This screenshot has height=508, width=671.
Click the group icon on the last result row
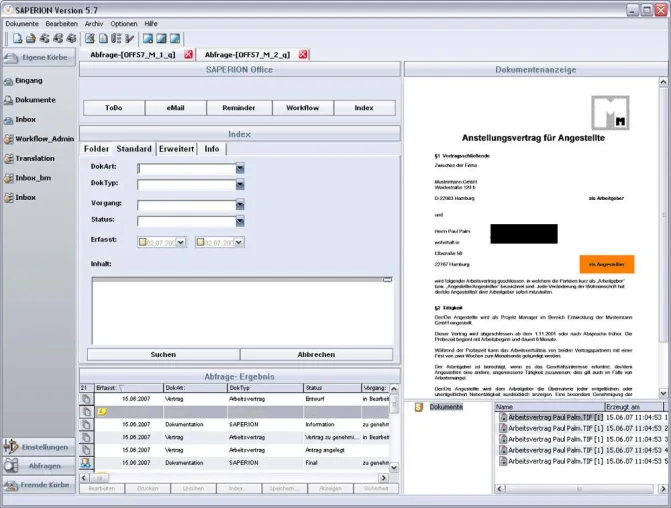point(86,463)
